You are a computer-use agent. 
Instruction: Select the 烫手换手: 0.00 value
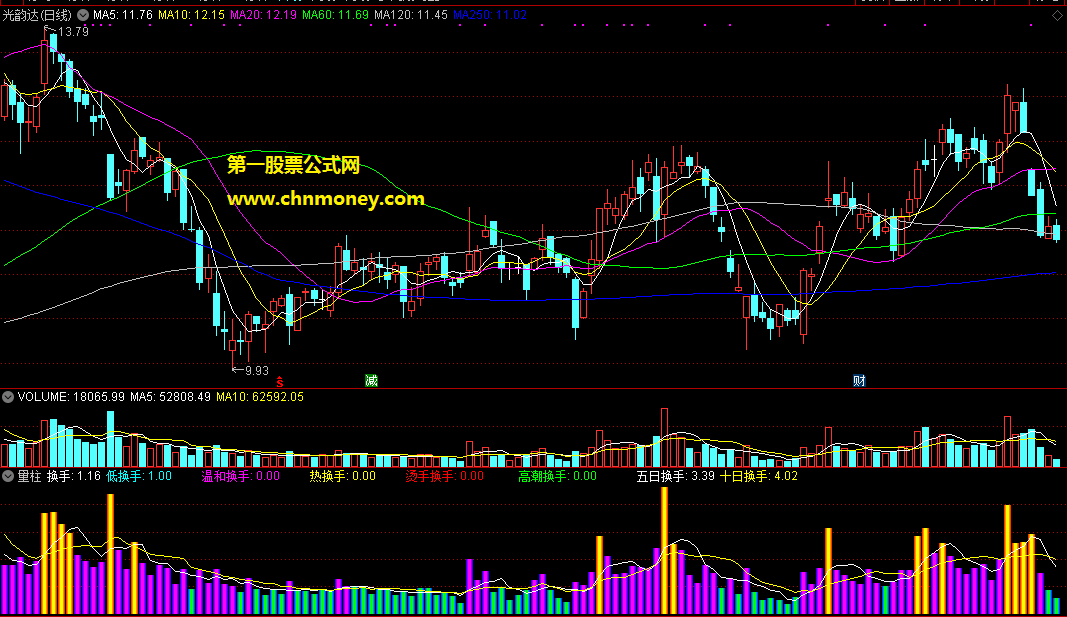click(444, 476)
